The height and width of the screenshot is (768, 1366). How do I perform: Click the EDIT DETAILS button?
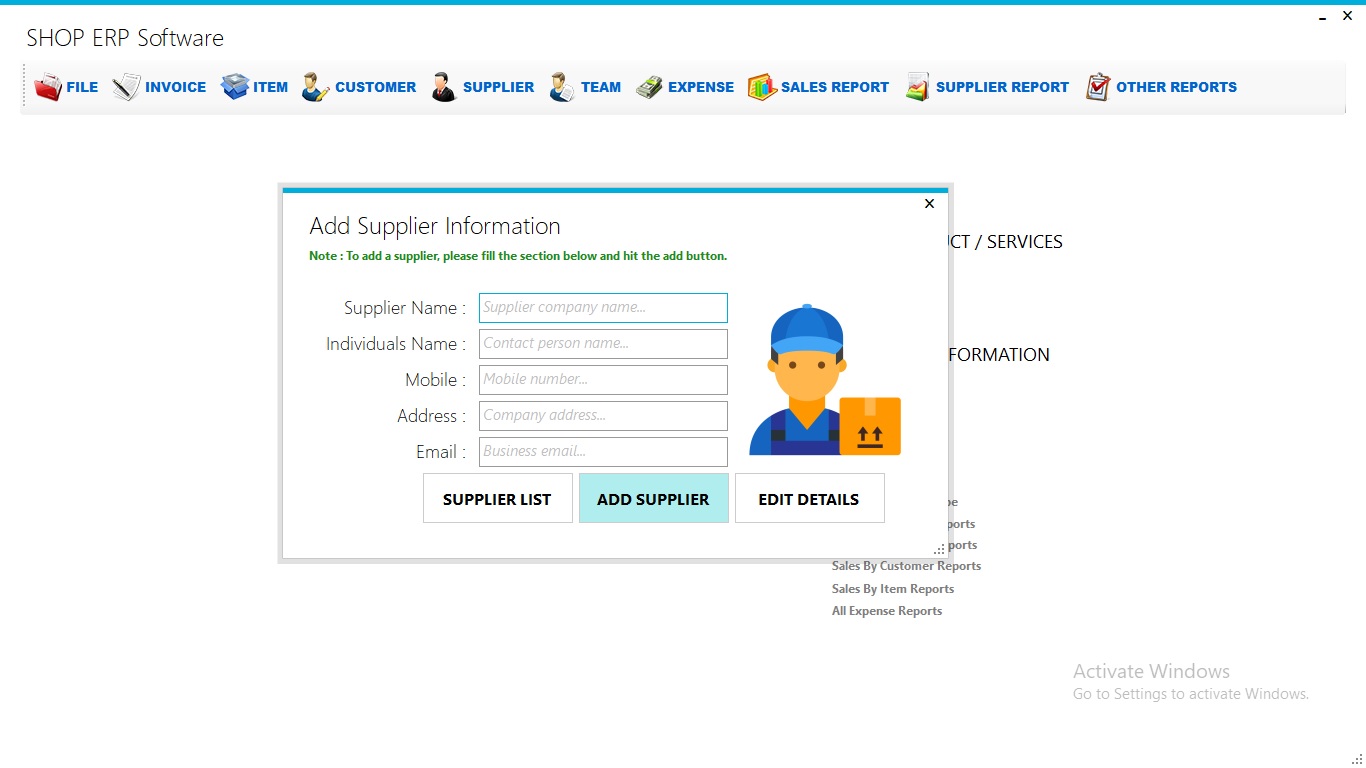coord(809,498)
